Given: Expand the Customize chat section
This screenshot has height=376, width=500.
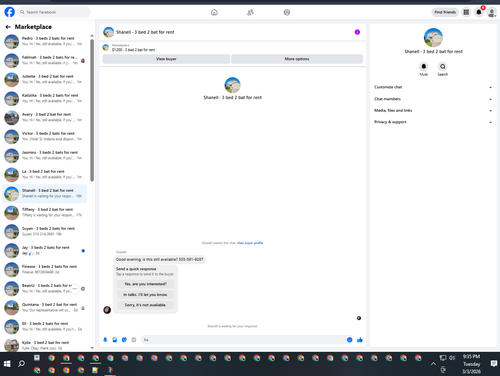Looking at the screenshot, I should coord(433,87).
